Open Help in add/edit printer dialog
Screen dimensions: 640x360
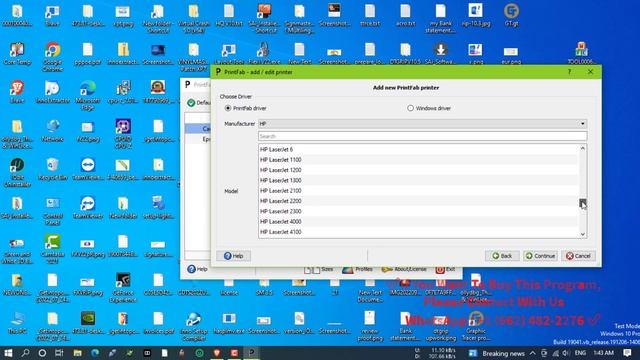tap(233, 256)
